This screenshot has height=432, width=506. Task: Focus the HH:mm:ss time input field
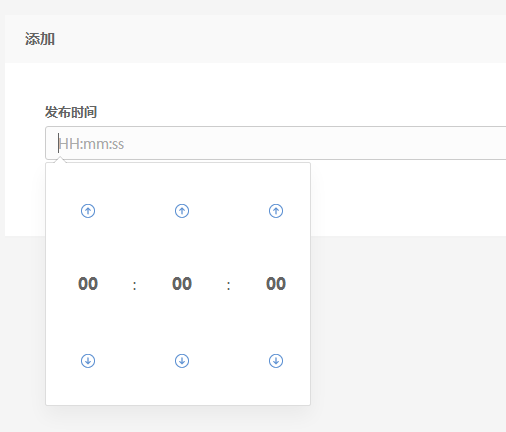pos(276,143)
